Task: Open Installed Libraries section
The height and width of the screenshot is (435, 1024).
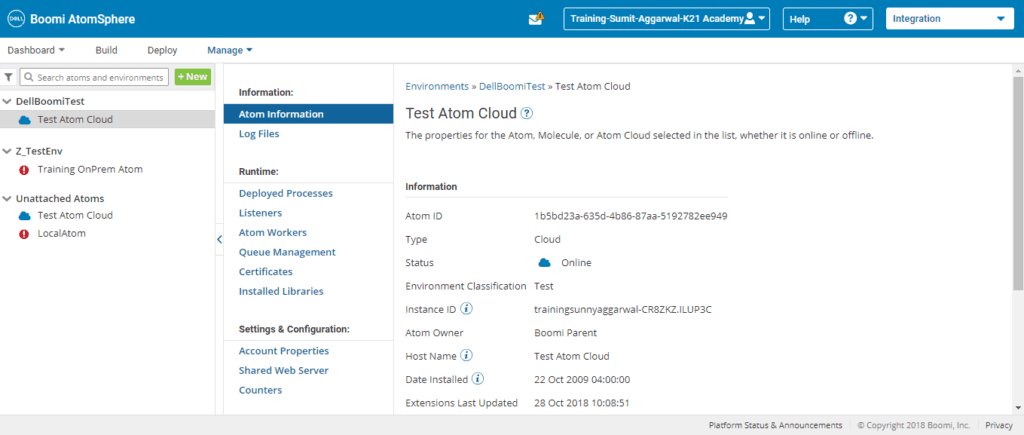Action: click(x=281, y=291)
